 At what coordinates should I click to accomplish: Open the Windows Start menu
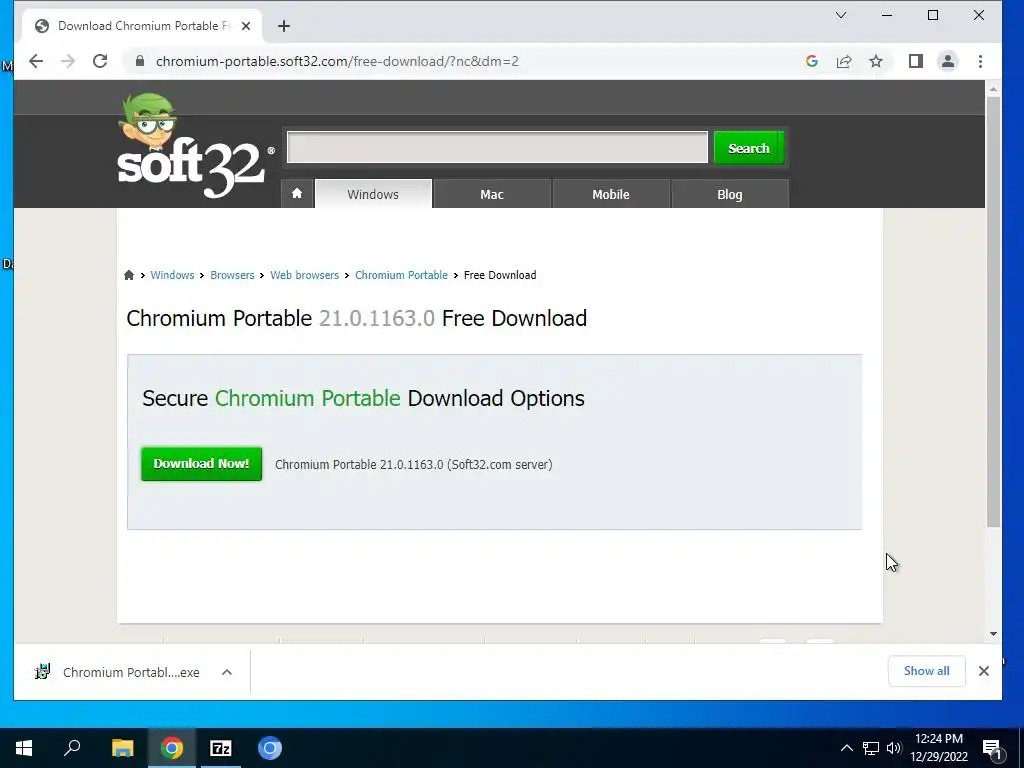click(24, 748)
